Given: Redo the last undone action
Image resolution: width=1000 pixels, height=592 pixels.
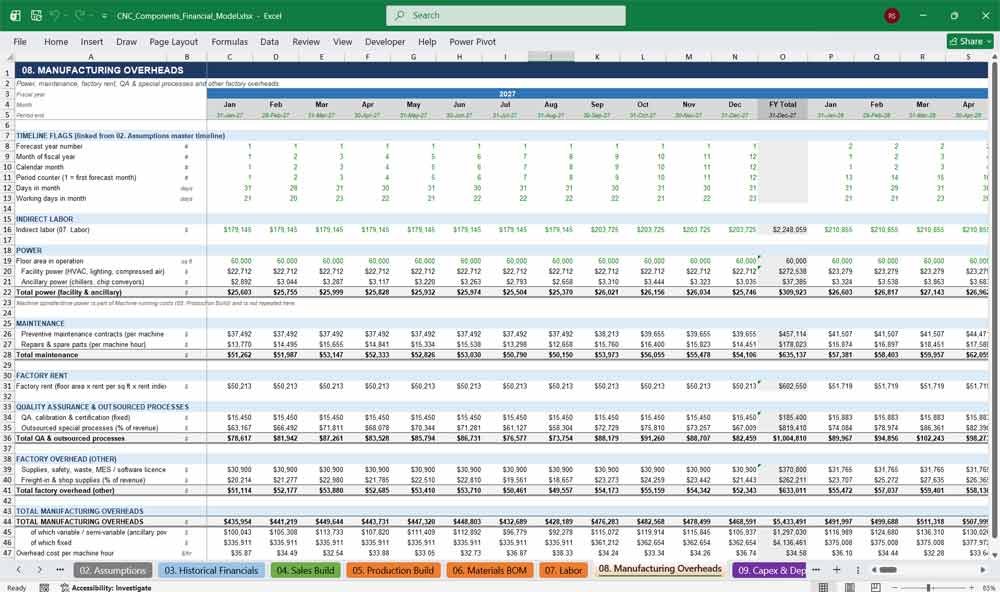Looking at the screenshot, I should (80, 15).
